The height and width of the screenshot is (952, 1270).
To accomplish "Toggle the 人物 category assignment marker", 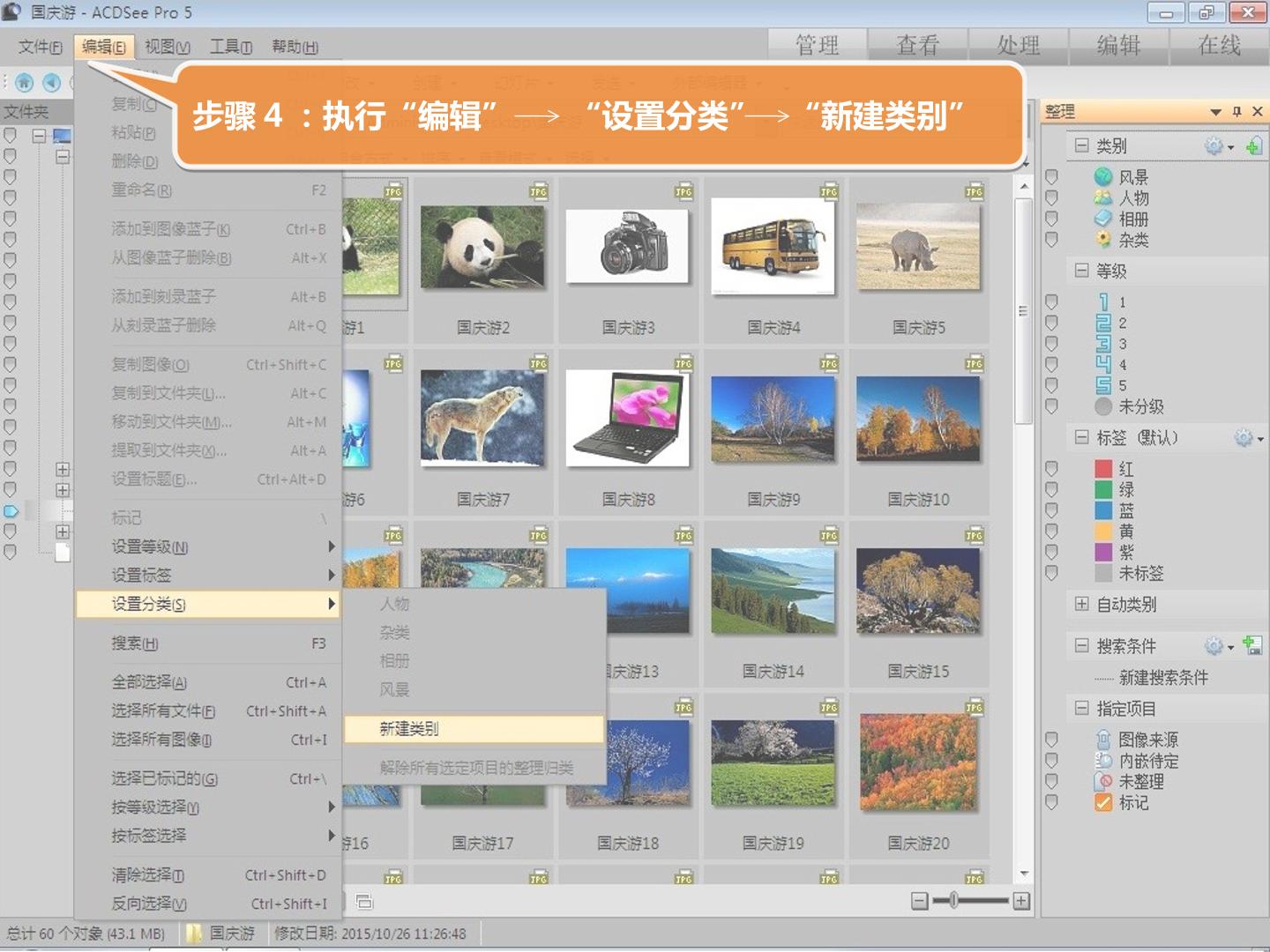I will coord(1051,198).
